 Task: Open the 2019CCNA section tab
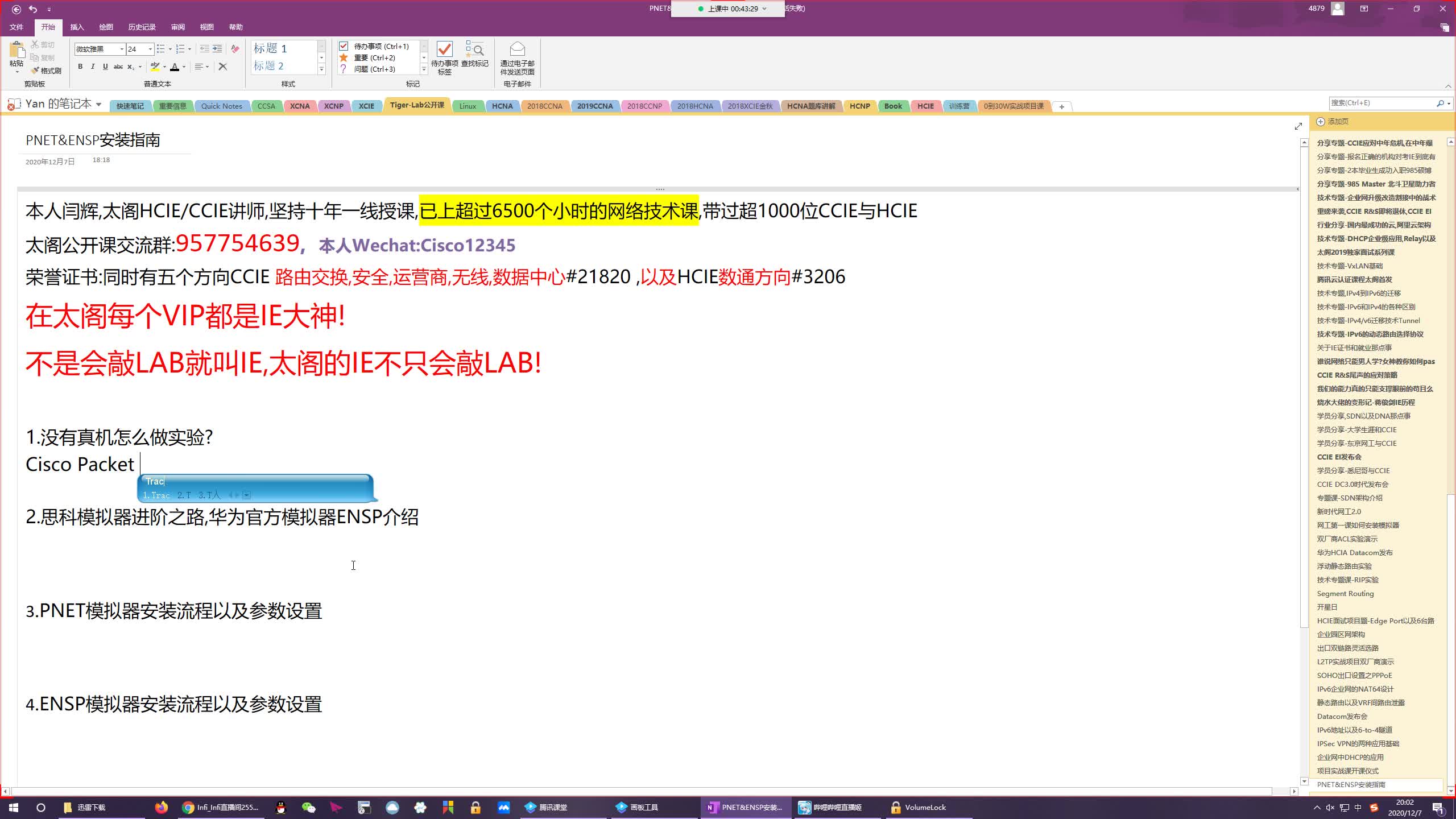[x=595, y=106]
